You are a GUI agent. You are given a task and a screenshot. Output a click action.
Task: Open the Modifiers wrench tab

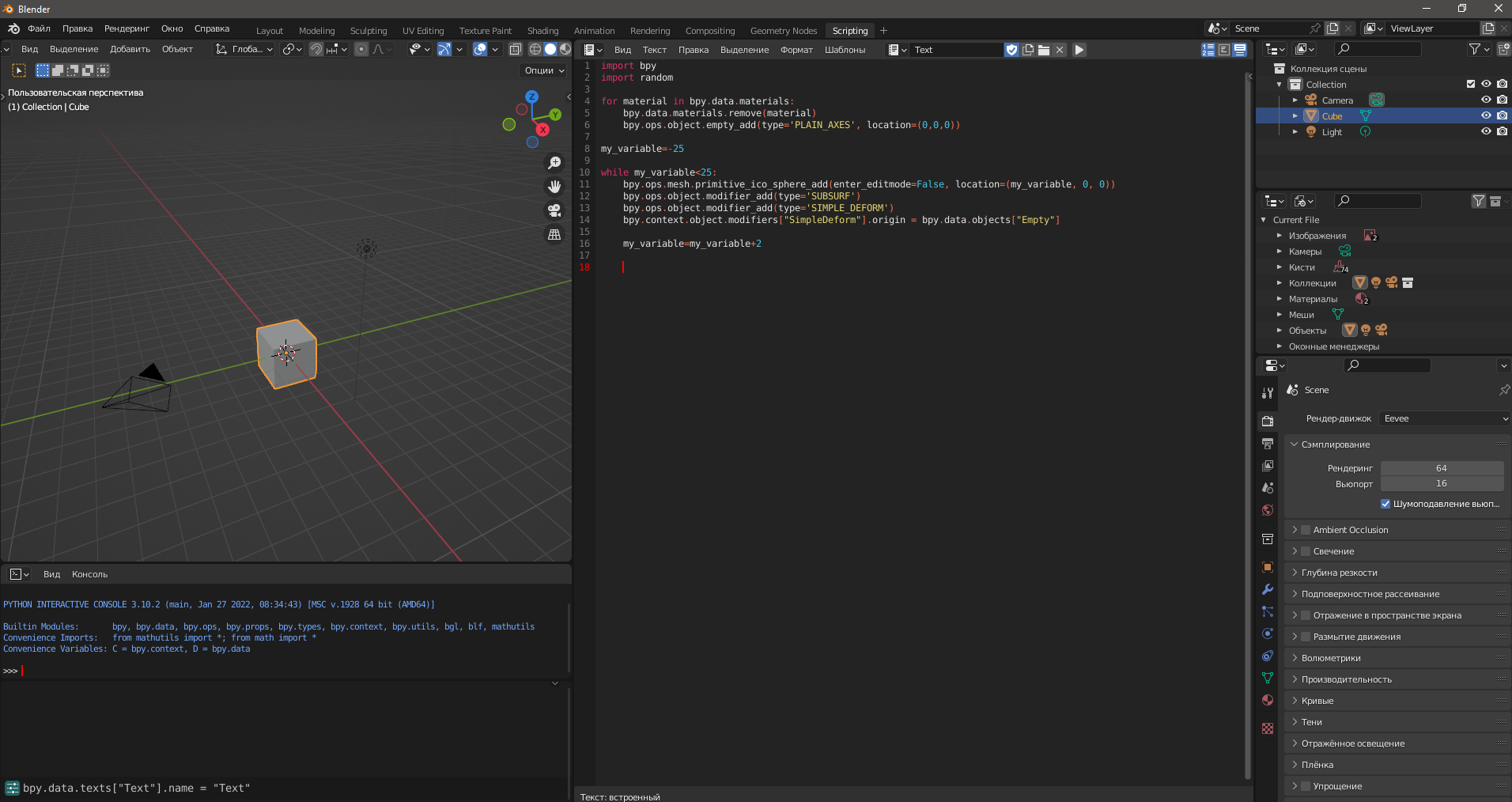(1268, 589)
